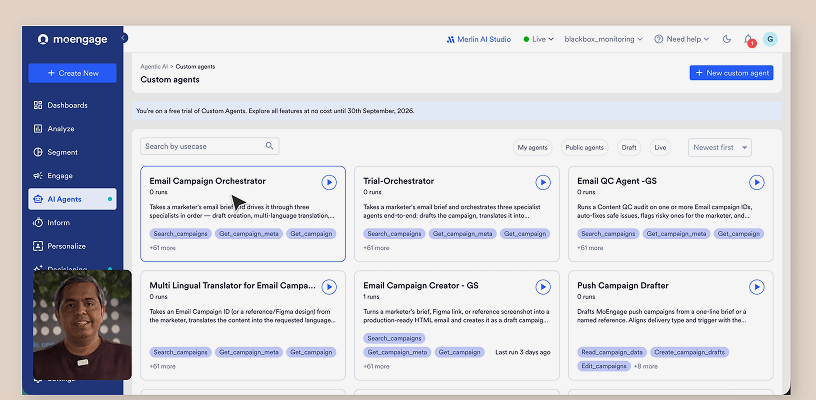Image resolution: width=816 pixels, height=400 pixels.
Task: Go to Segment in sidebar
Action: point(72,152)
